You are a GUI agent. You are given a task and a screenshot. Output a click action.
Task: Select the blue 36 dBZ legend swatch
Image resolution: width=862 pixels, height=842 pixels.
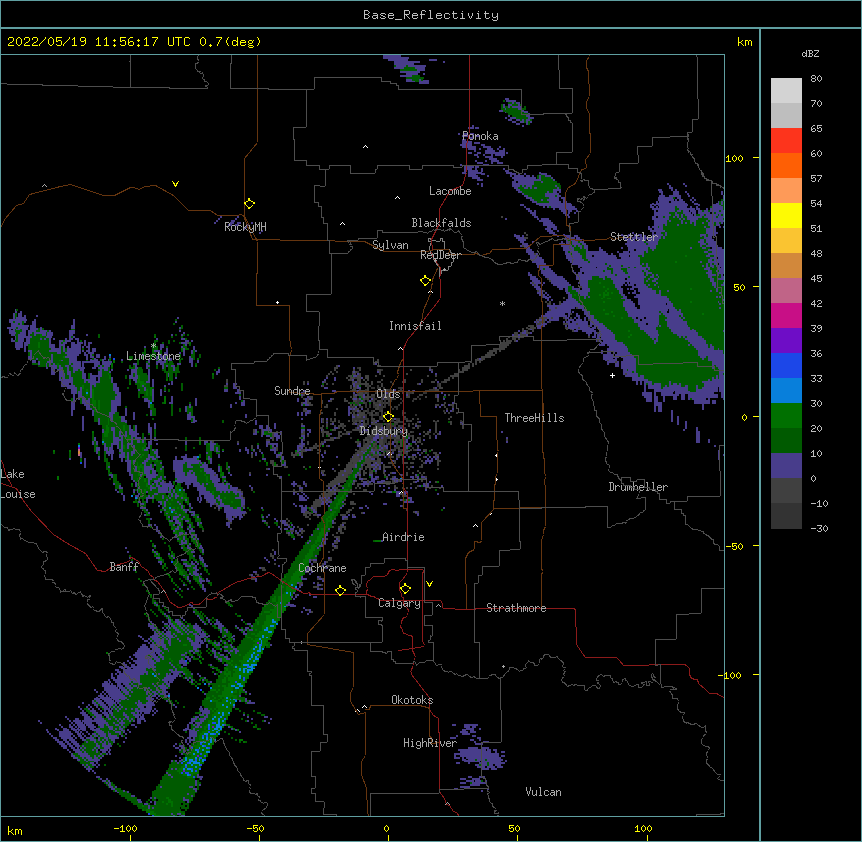786,365
